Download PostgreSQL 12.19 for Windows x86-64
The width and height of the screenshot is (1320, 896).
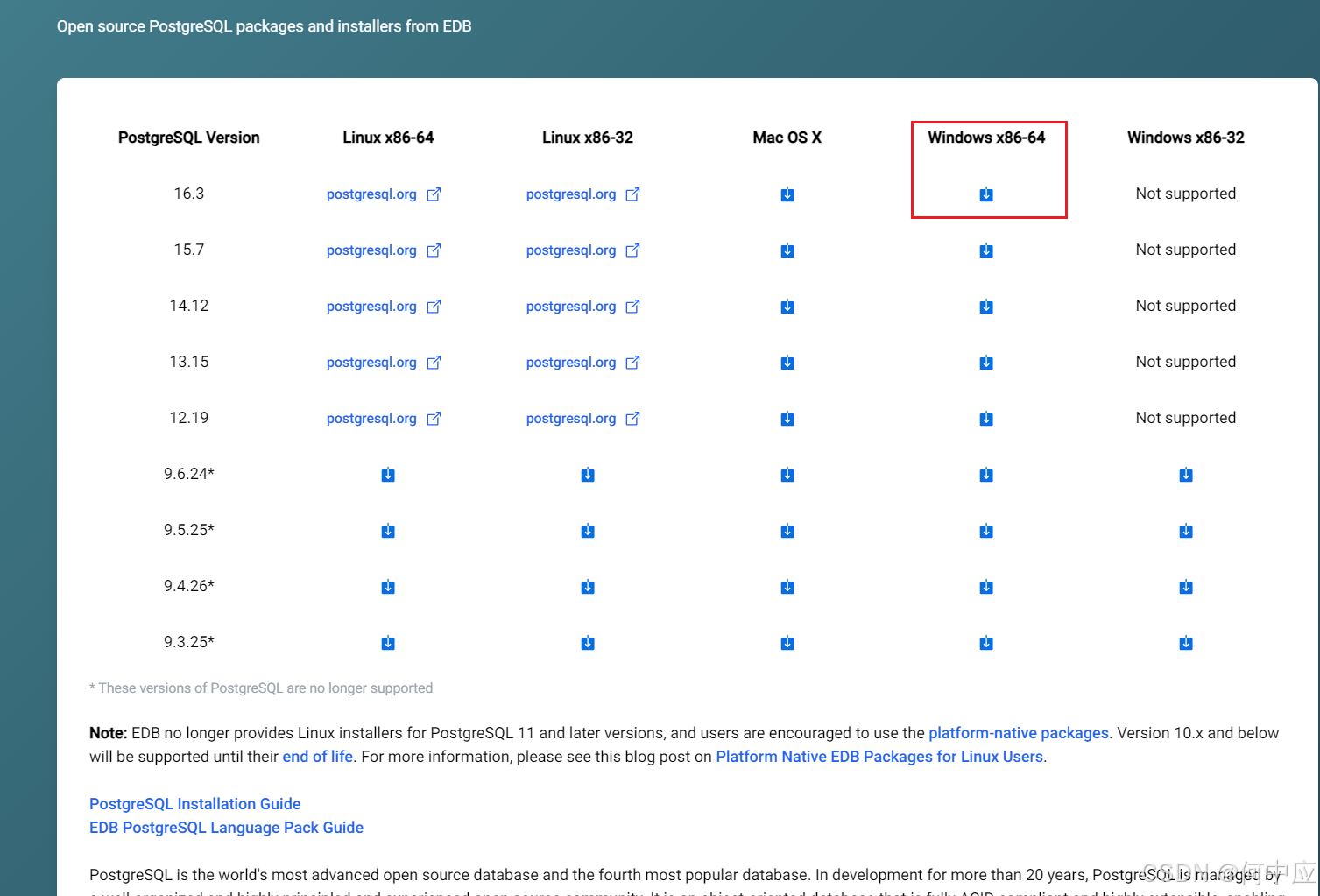(986, 419)
